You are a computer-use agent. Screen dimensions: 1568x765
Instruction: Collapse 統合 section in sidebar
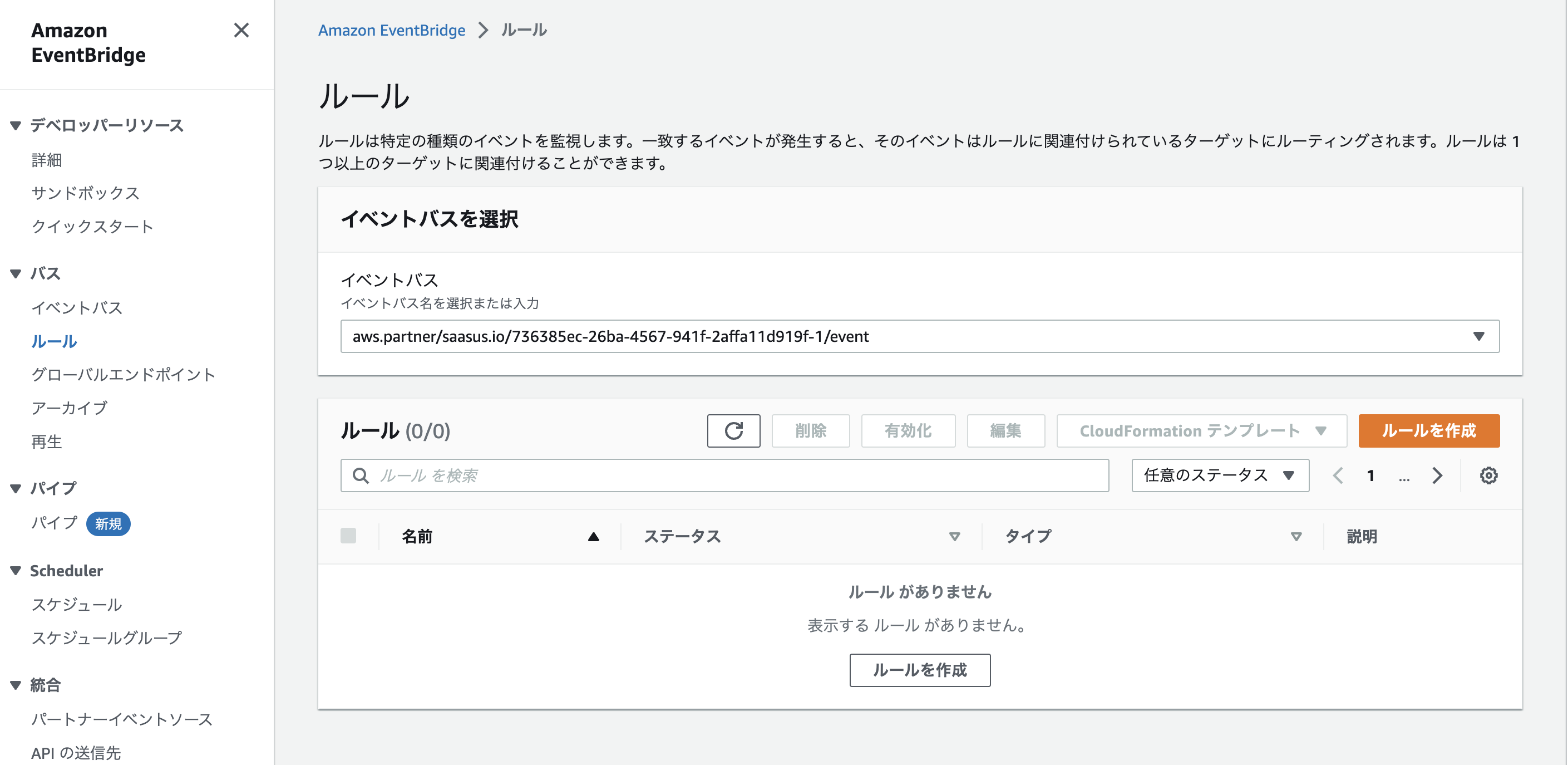[16, 685]
